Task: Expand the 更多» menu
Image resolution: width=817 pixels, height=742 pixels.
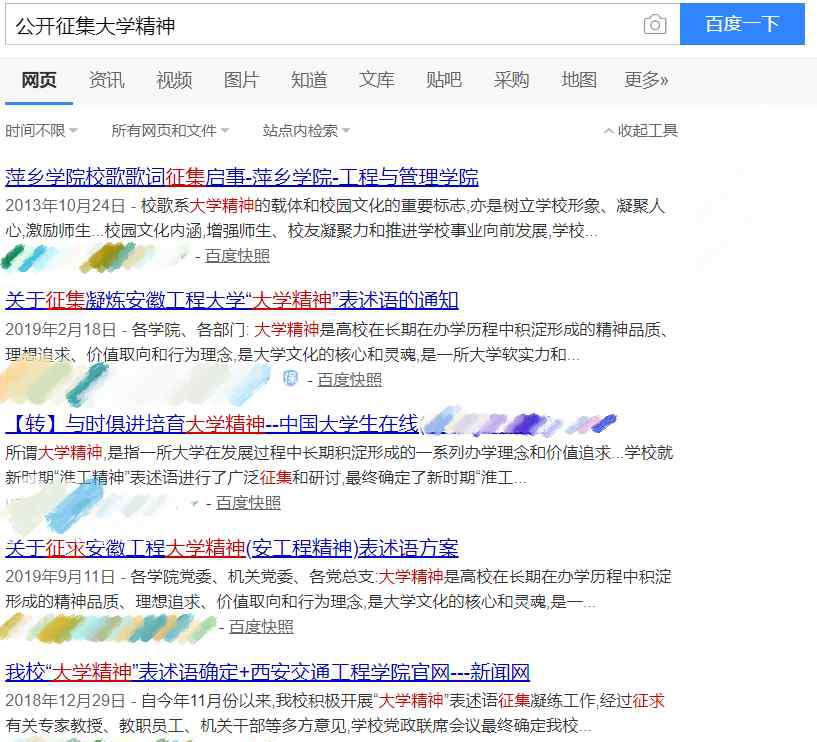Action: click(x=646, y=80)
